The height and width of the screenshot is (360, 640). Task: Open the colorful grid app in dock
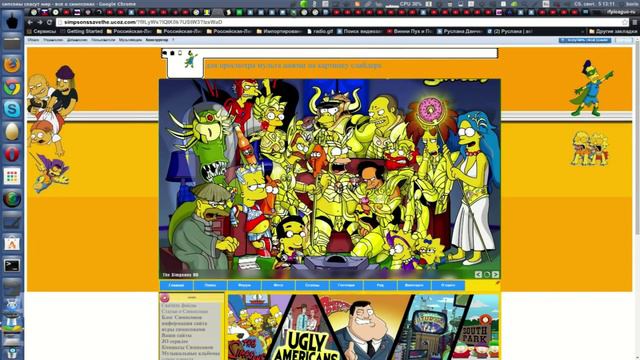pos(12,176)
